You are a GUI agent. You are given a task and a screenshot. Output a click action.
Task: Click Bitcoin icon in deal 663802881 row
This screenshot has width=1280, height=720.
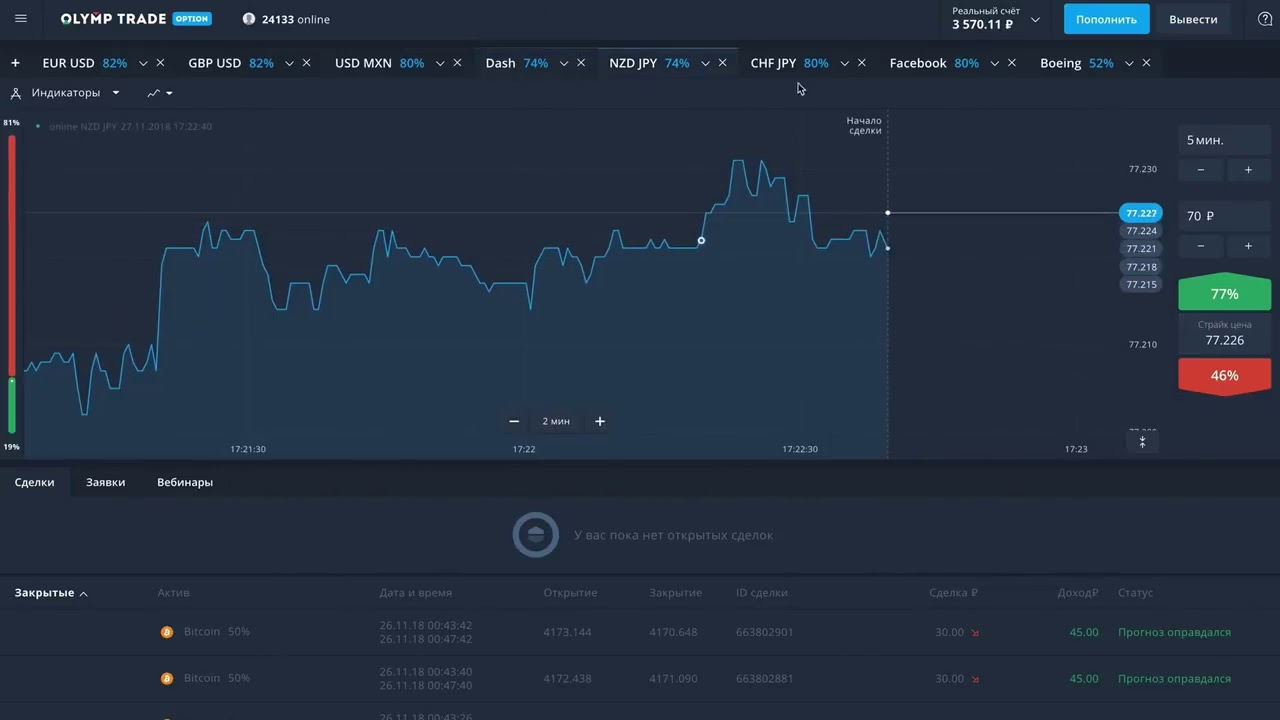coord(167,678)
